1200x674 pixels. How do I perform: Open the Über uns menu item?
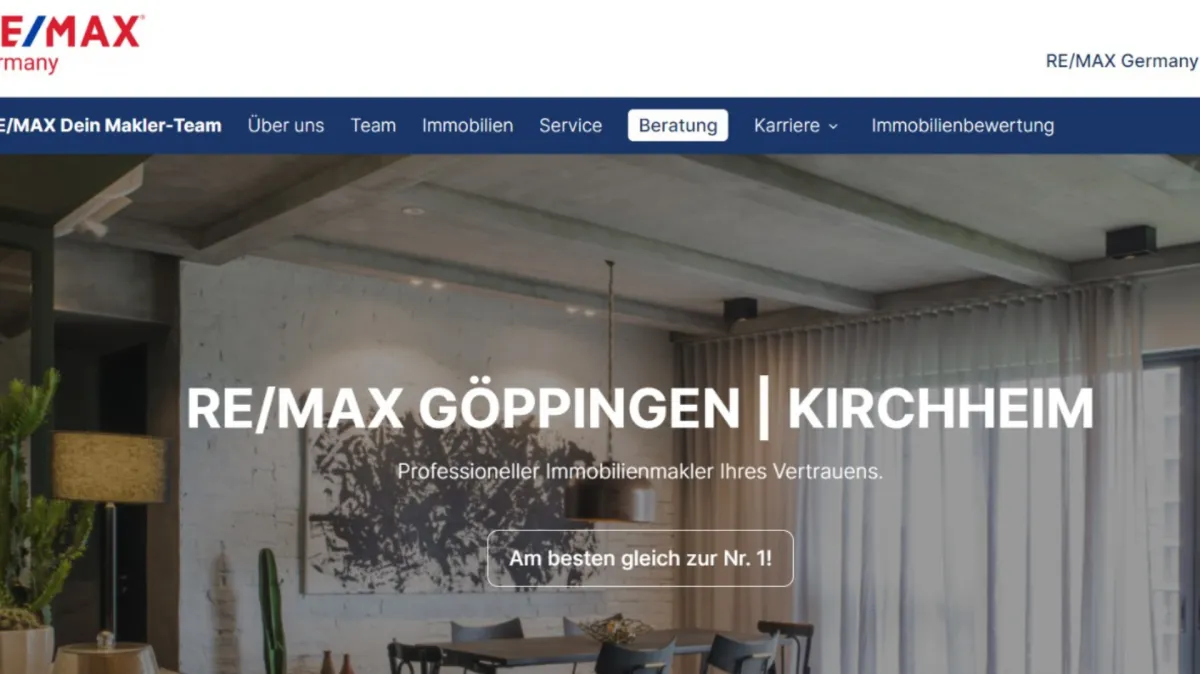coord(286,126)
